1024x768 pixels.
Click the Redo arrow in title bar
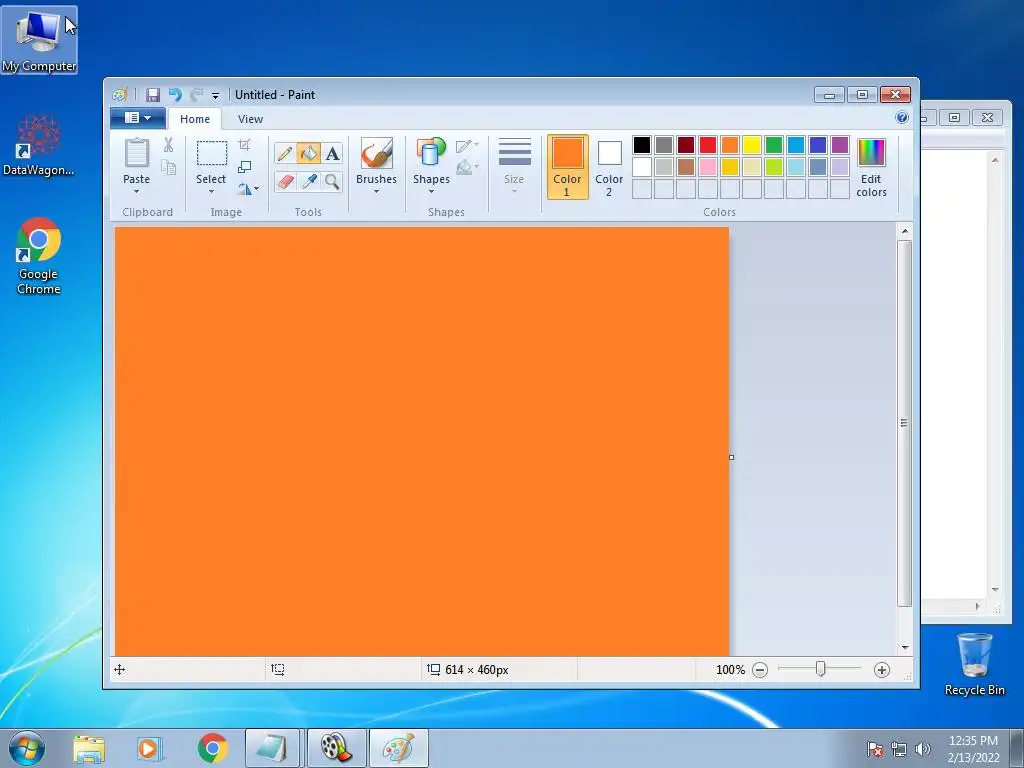[197, 95]
